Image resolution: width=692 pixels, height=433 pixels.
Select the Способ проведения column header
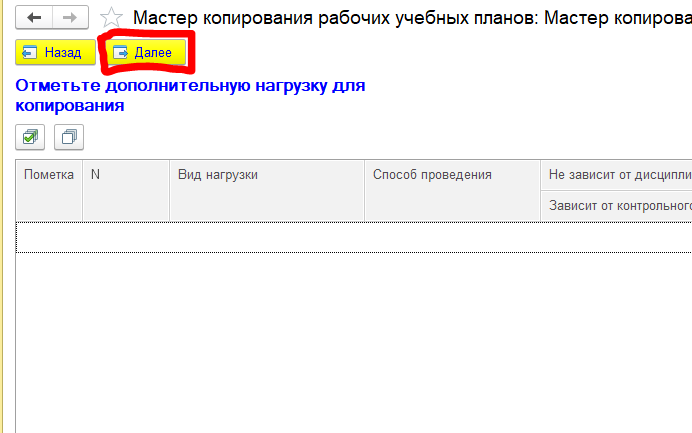click(x=452, y=191)
